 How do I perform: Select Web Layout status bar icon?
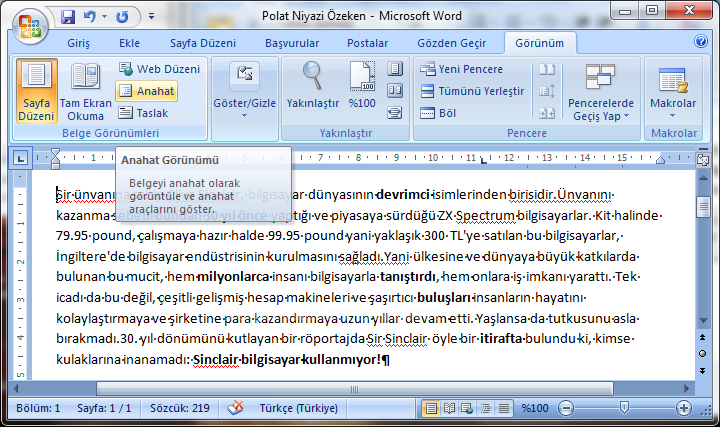[x=467, y=408]
